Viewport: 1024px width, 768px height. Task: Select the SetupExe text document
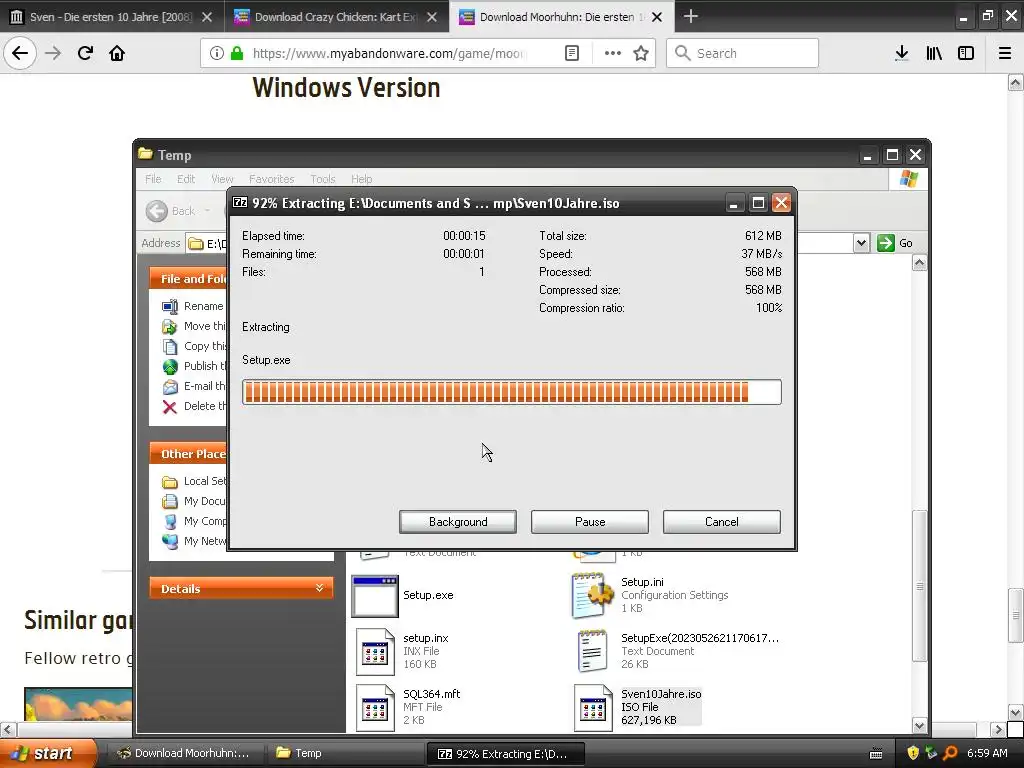[677, 651]
